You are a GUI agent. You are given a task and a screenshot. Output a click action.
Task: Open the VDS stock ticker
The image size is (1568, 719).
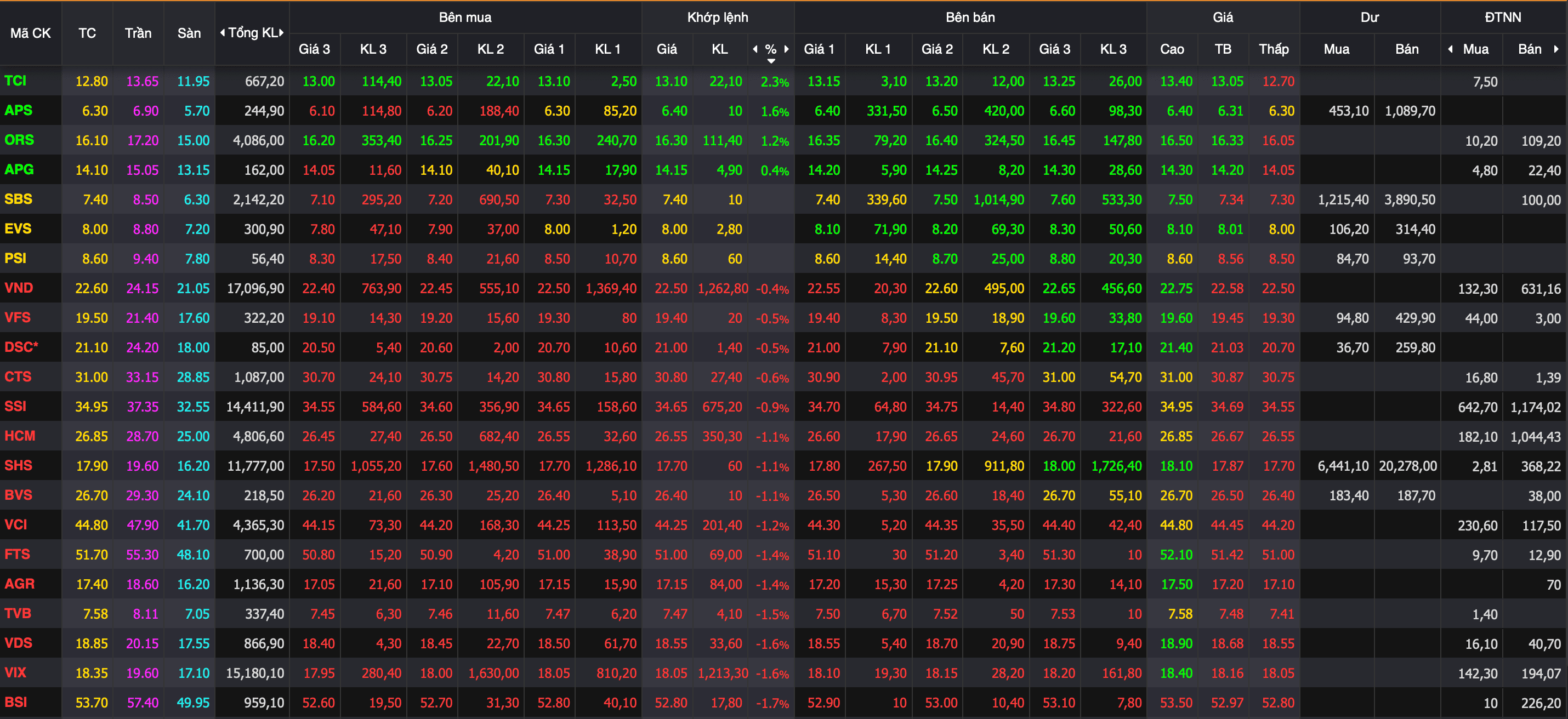[x=18, y=643]
